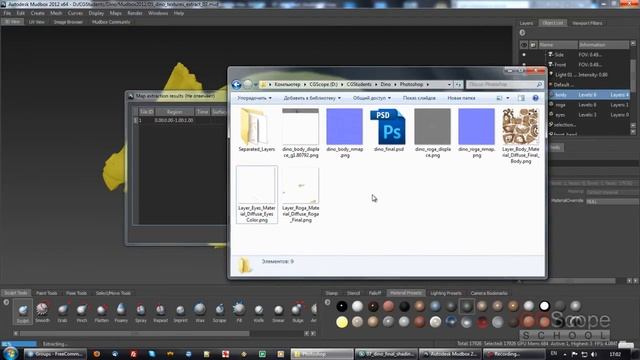640x360 pixels.
Task: Open the Mesh menu
Action: click(x=56, y=13)
